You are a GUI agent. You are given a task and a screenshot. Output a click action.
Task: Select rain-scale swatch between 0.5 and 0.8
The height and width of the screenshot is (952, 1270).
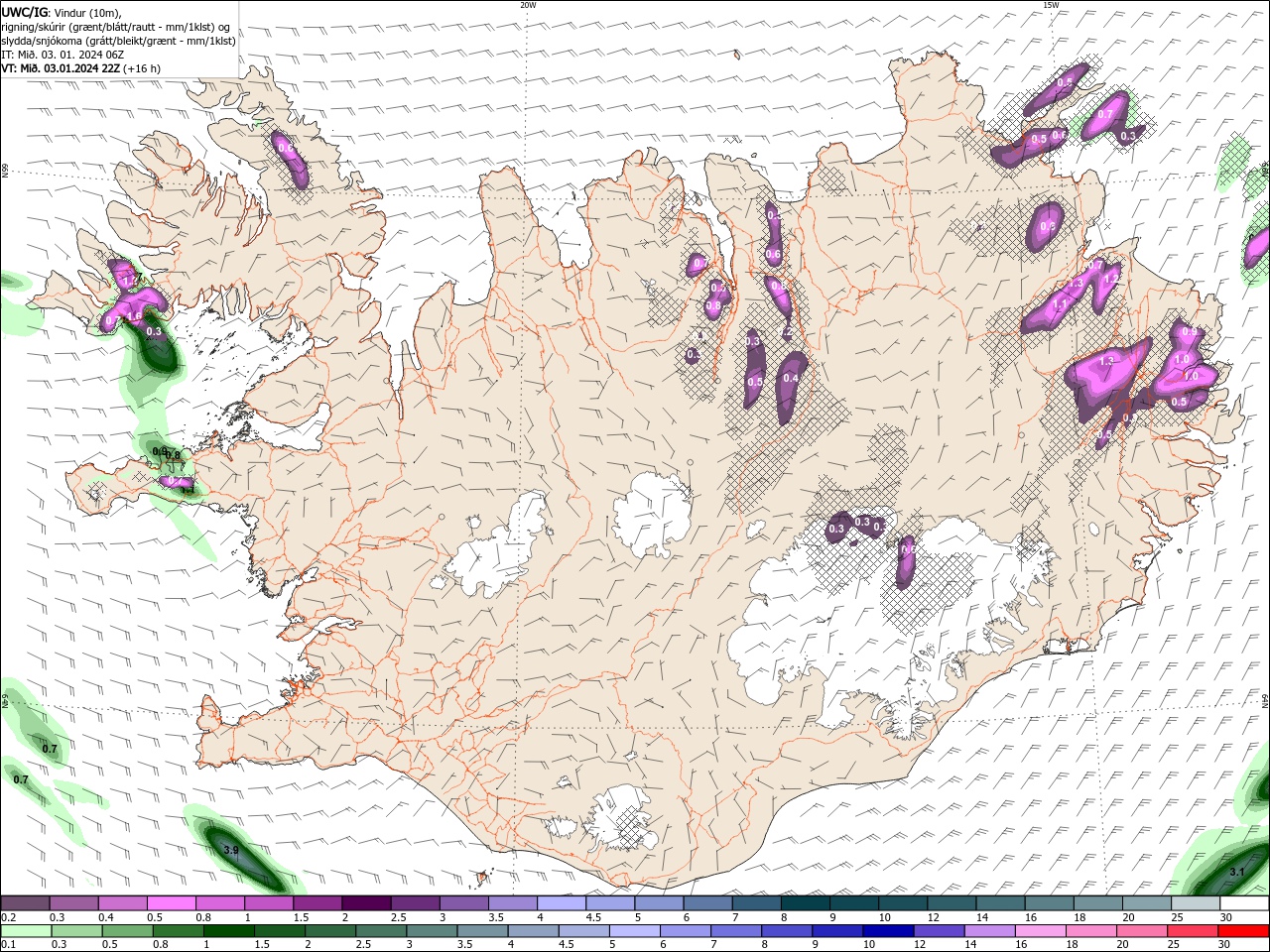pyautogui.click(x=128, y=931)
